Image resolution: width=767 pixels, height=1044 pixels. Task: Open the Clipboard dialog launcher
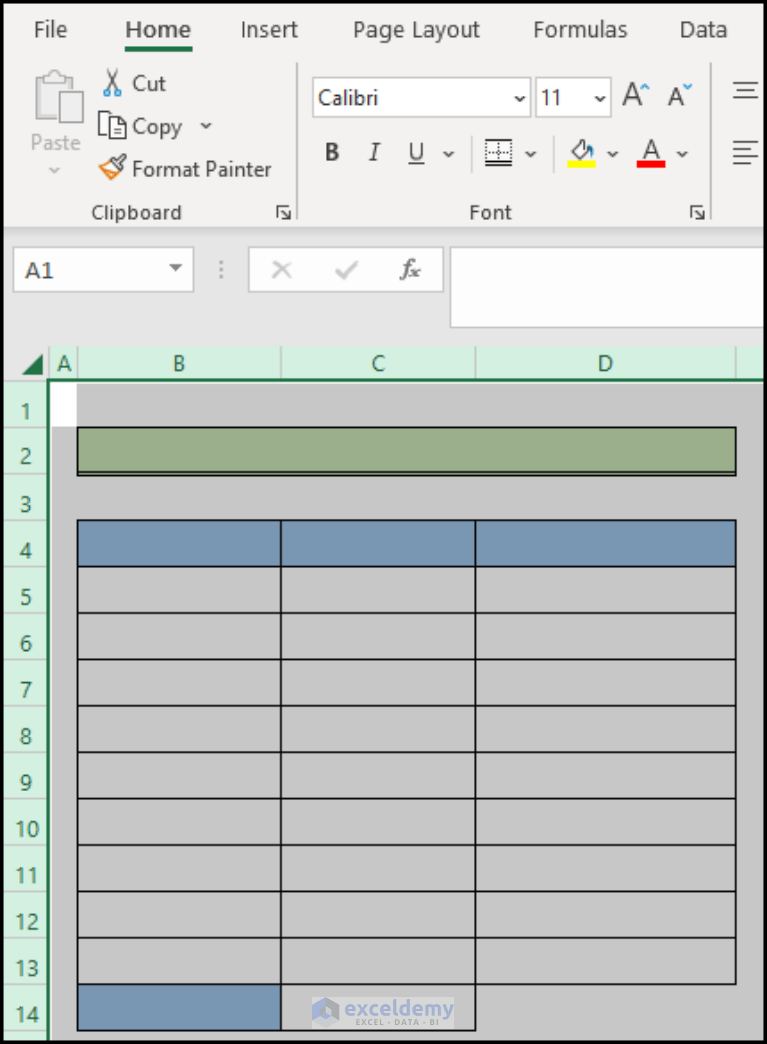283,212
